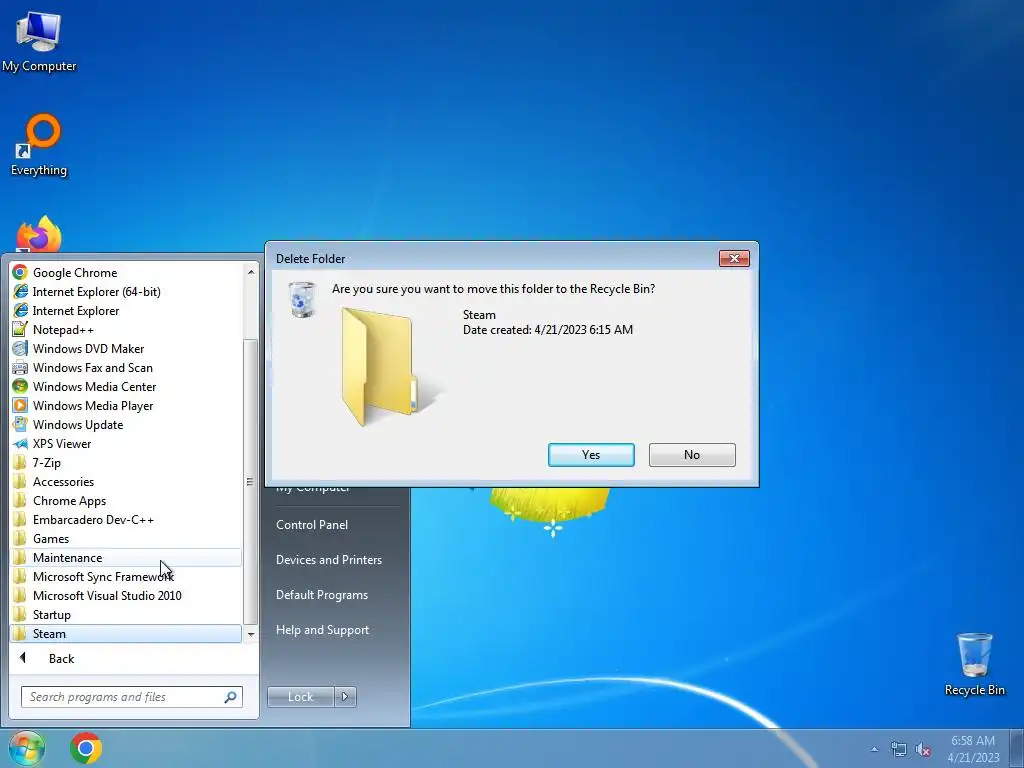Click the Recycle Bin icon in the Delete Folder dialog

coord(302,300)
